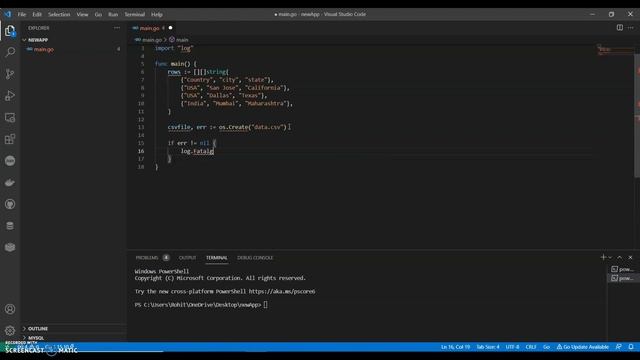Open the Explorer view in activity bar
Screen dimensions: 640x360
pyautogui.click(x=10, y=31)
